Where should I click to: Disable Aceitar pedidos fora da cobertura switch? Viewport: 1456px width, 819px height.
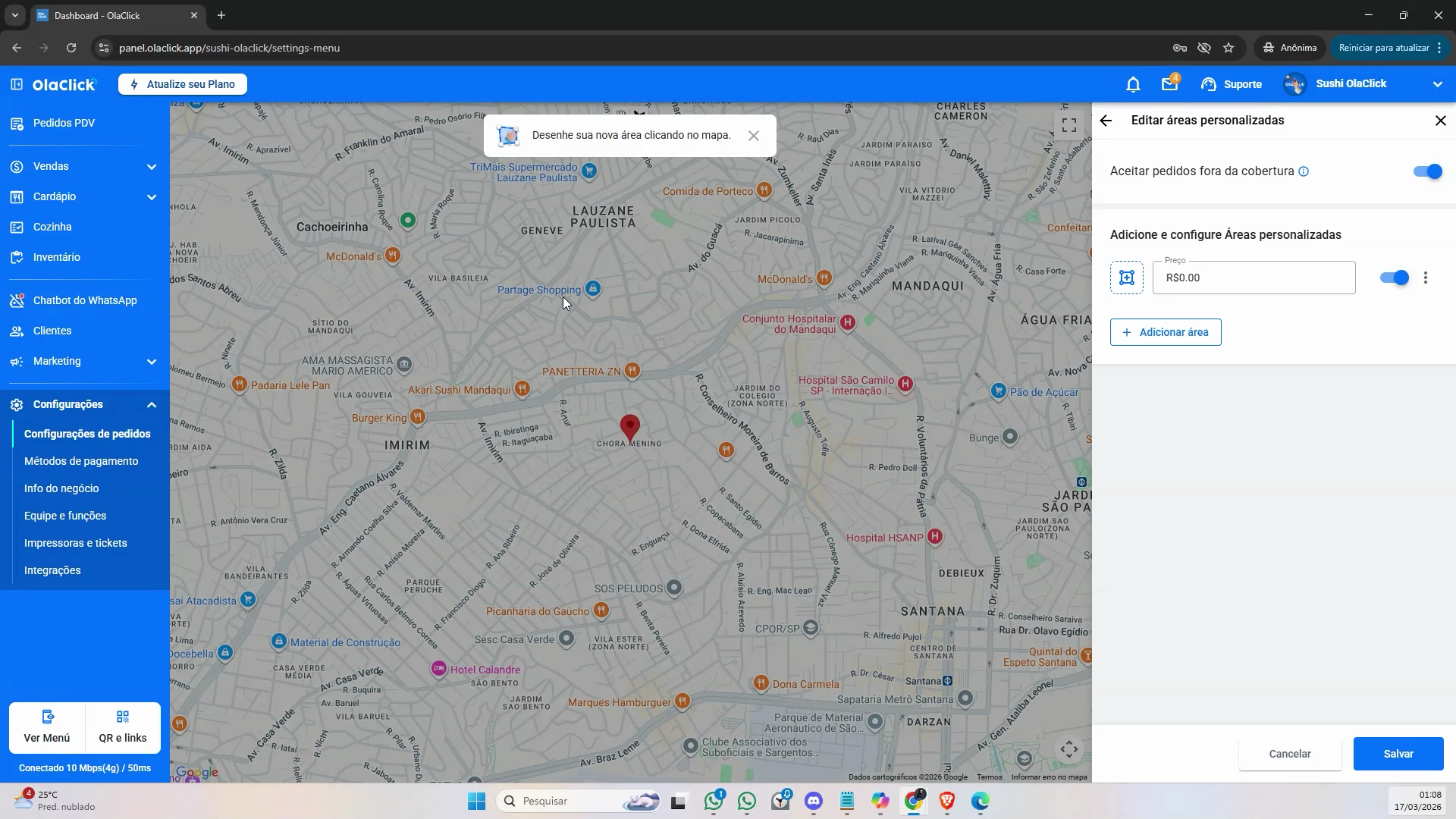1427,171
